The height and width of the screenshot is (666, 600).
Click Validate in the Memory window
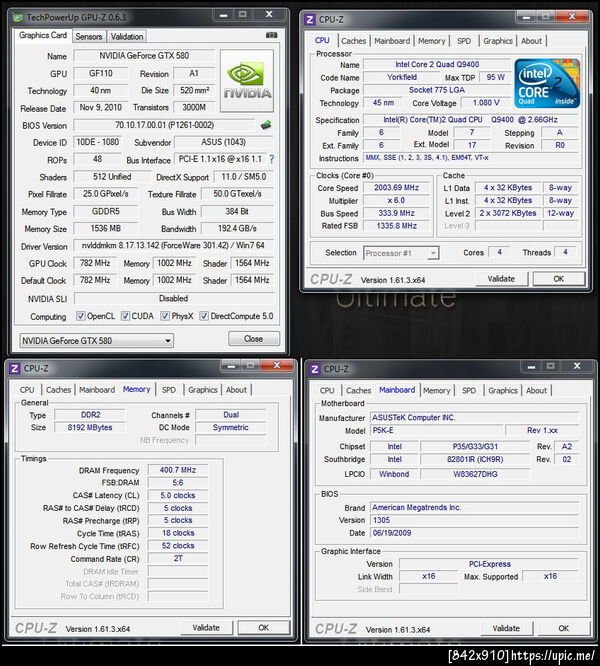[206, 628]
